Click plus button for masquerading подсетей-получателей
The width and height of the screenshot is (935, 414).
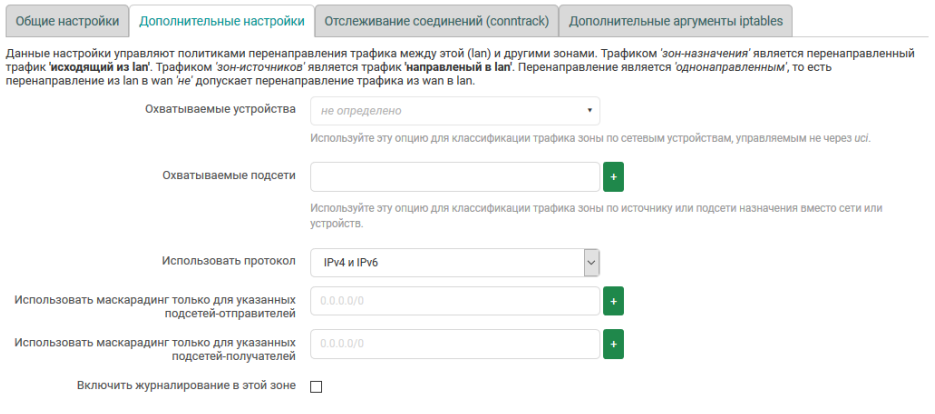(613, 344)
